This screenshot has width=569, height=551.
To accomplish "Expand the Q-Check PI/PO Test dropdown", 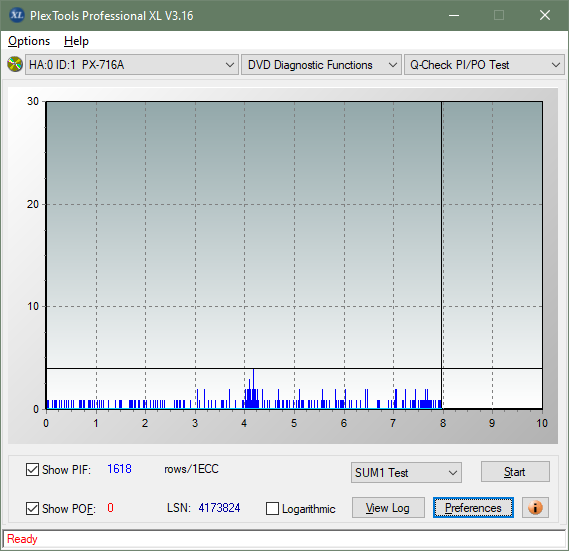I will [484, 65].
